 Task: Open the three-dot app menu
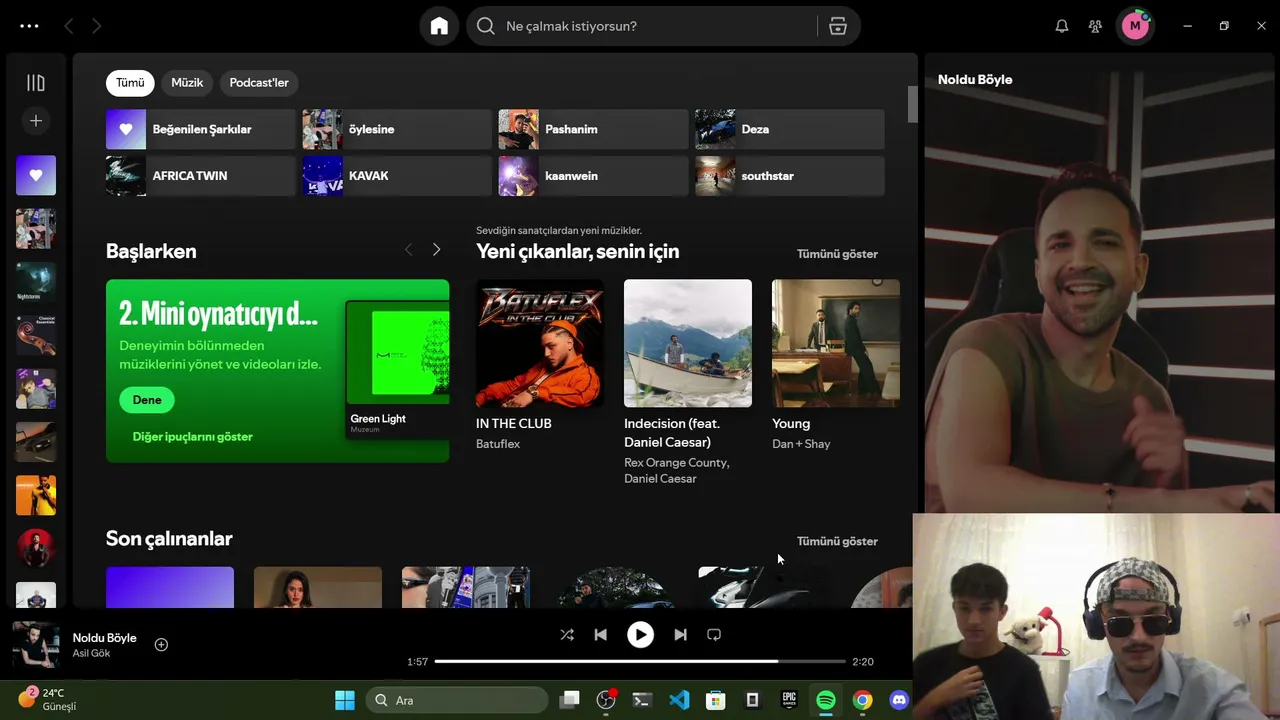(x=29, y=26)
